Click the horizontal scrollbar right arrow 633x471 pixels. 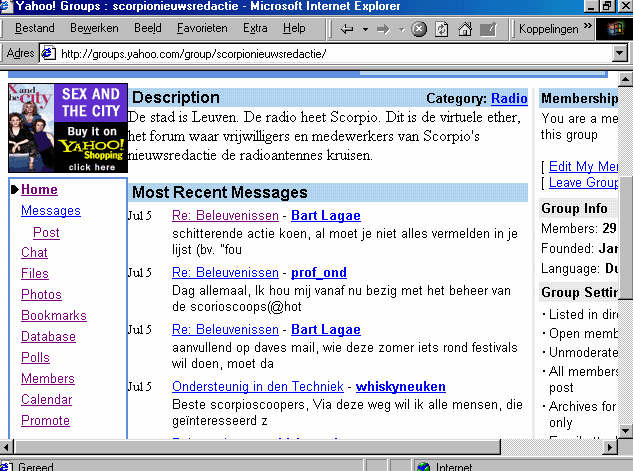coord(610,447)
